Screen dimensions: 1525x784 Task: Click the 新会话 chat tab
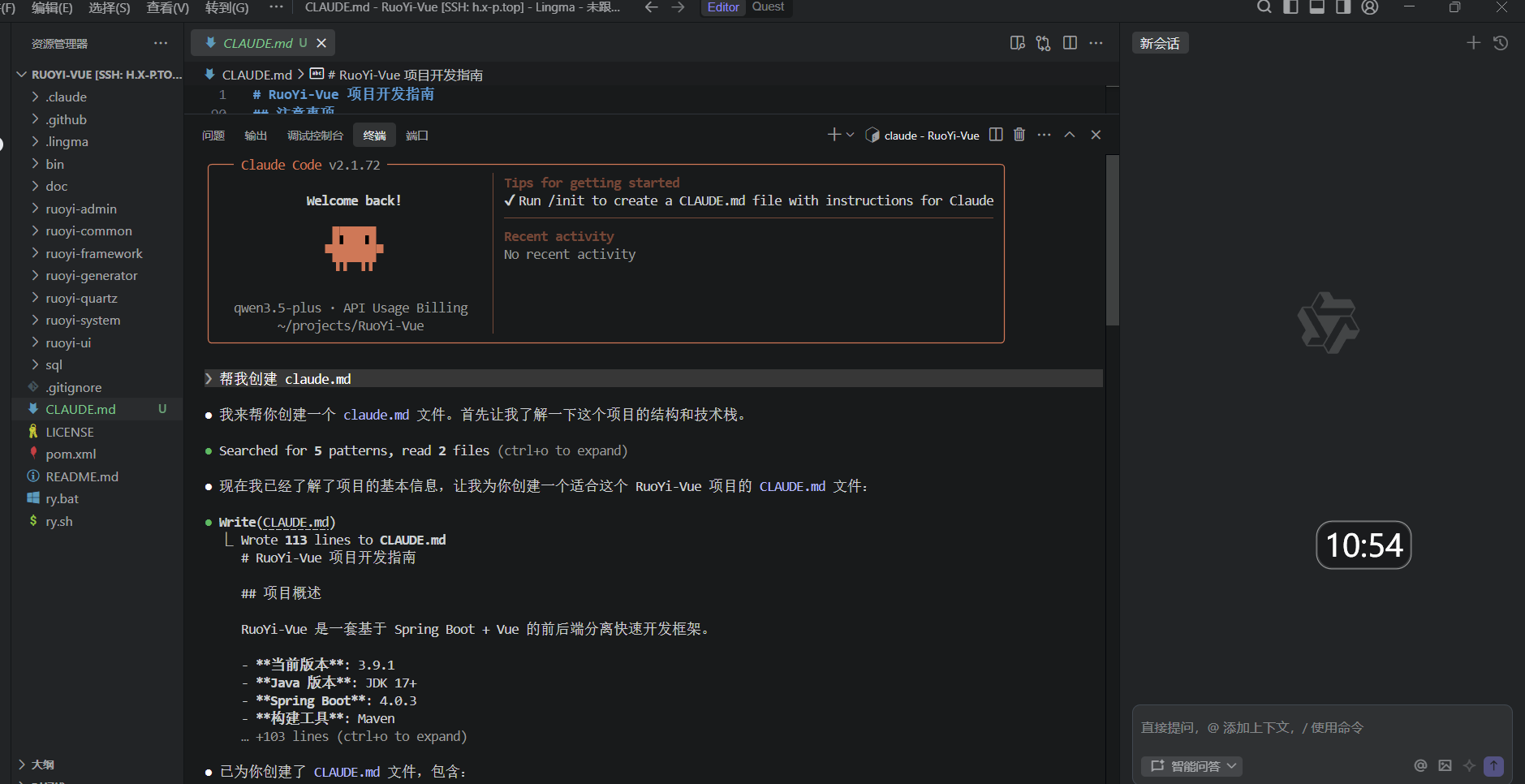coord(1160,43)
